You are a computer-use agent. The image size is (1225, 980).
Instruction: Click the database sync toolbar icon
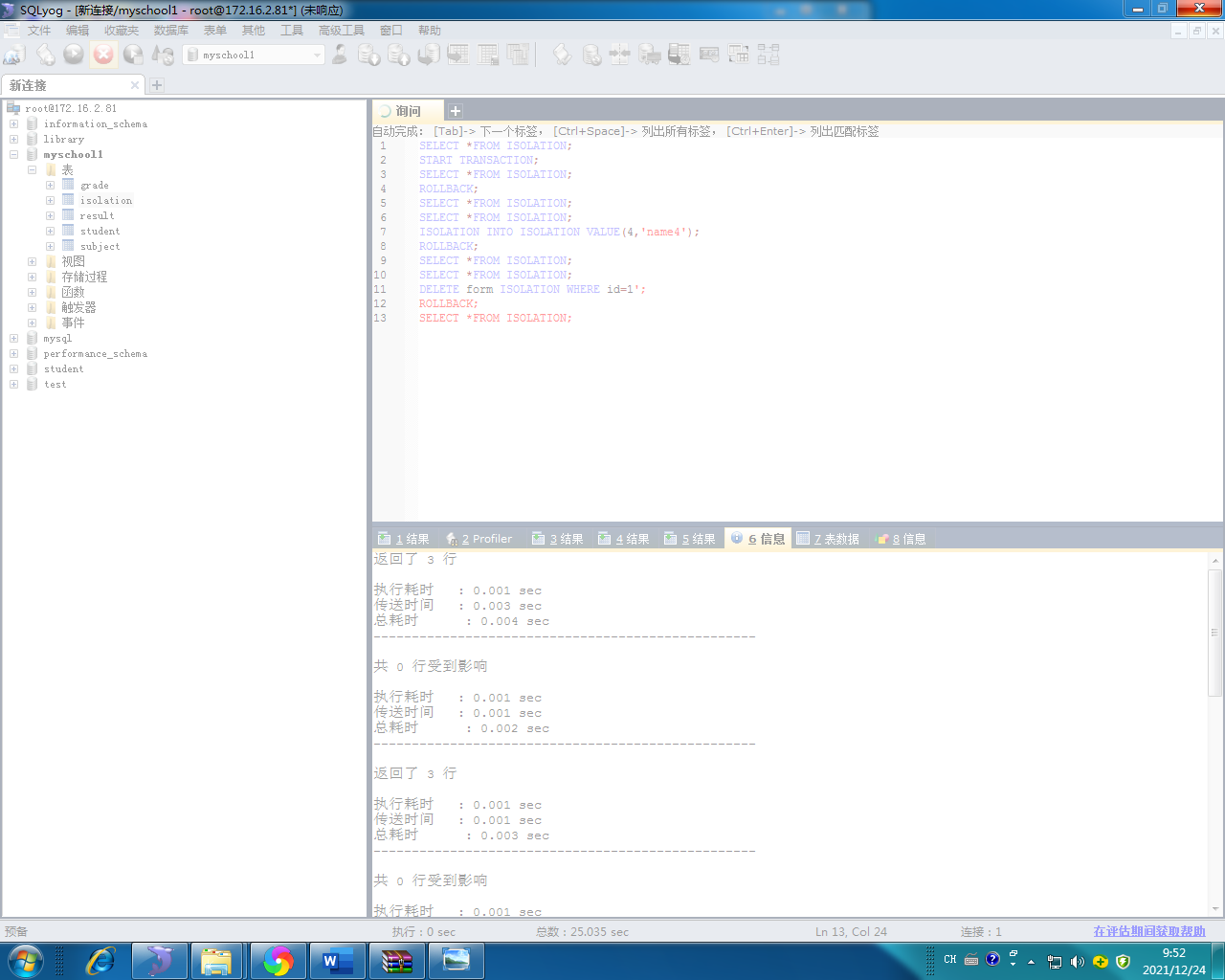[x=591, y=55]
